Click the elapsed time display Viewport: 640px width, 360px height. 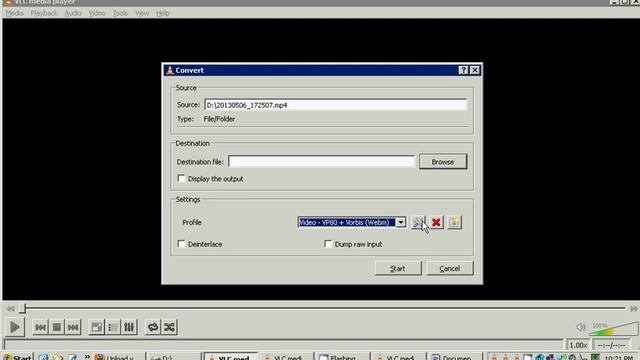pos(611,345)
